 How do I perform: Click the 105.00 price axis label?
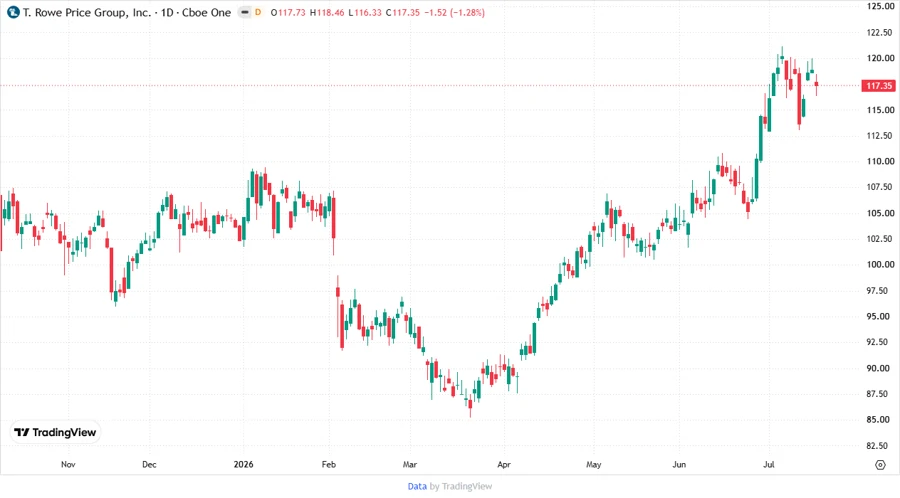click(880, 213)
